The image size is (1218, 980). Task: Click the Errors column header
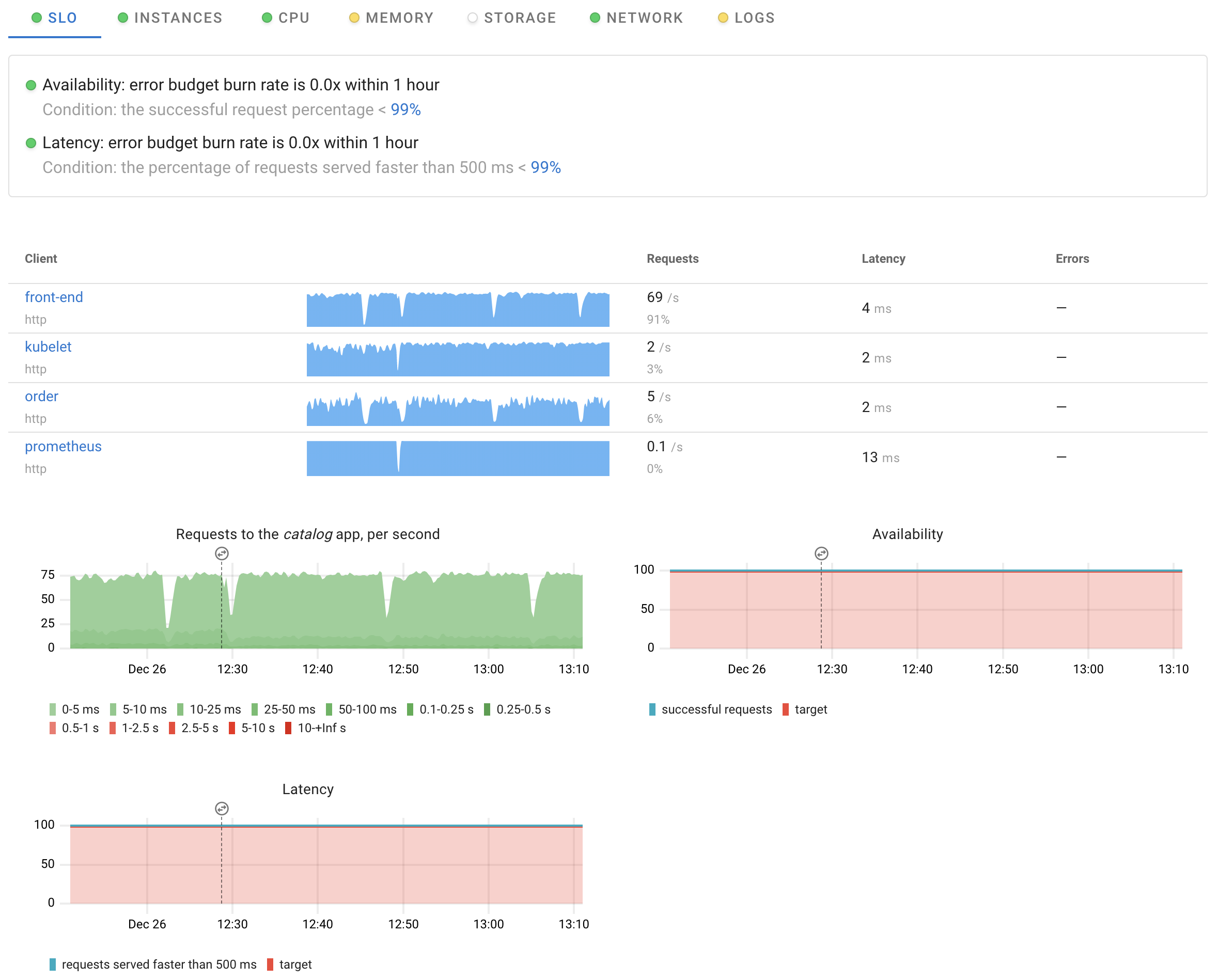pos(1072,259)
